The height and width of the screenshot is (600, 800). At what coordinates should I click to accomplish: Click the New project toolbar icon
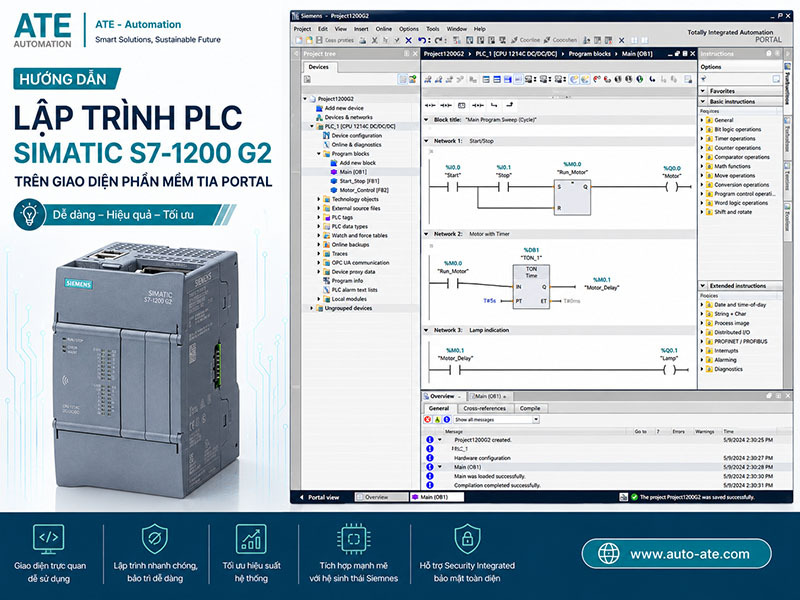pos(298,40)
